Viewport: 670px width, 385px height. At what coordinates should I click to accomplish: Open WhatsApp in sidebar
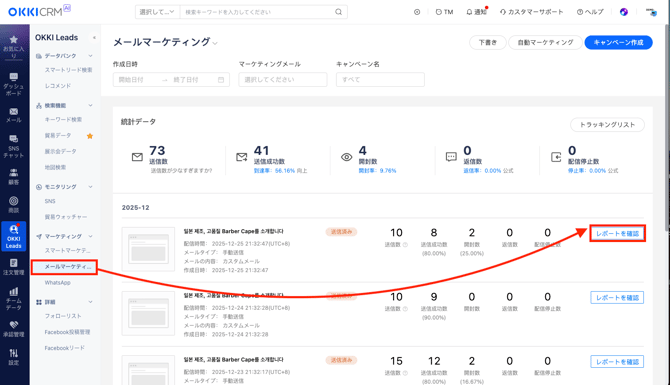pos(58,283)
